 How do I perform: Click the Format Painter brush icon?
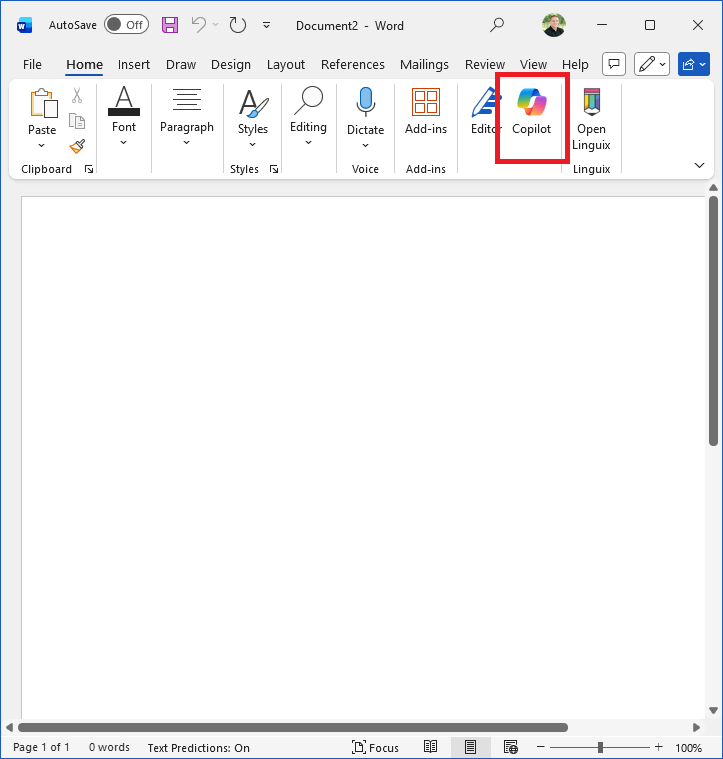click(x=77, y=146)
